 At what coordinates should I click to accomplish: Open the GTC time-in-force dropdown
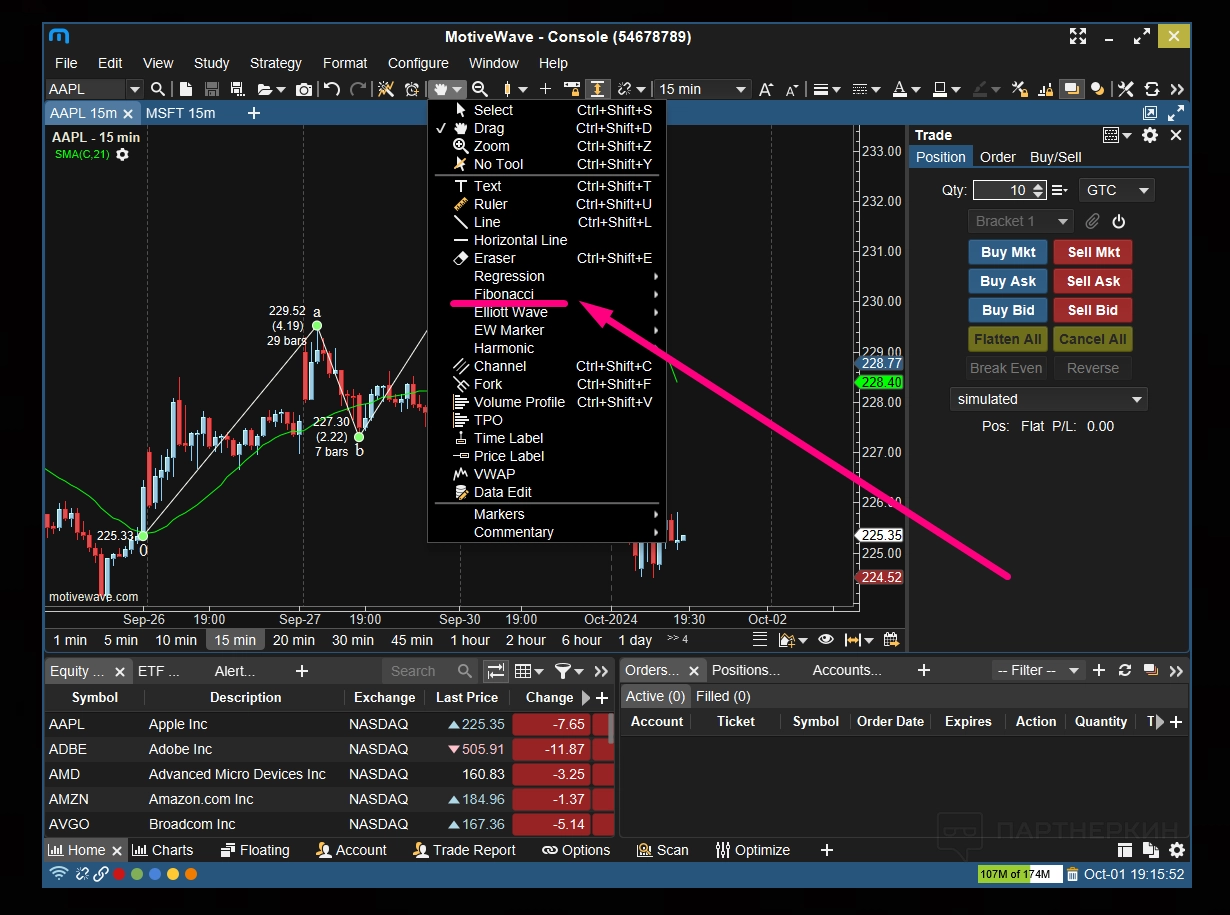tap(1116, 190)
